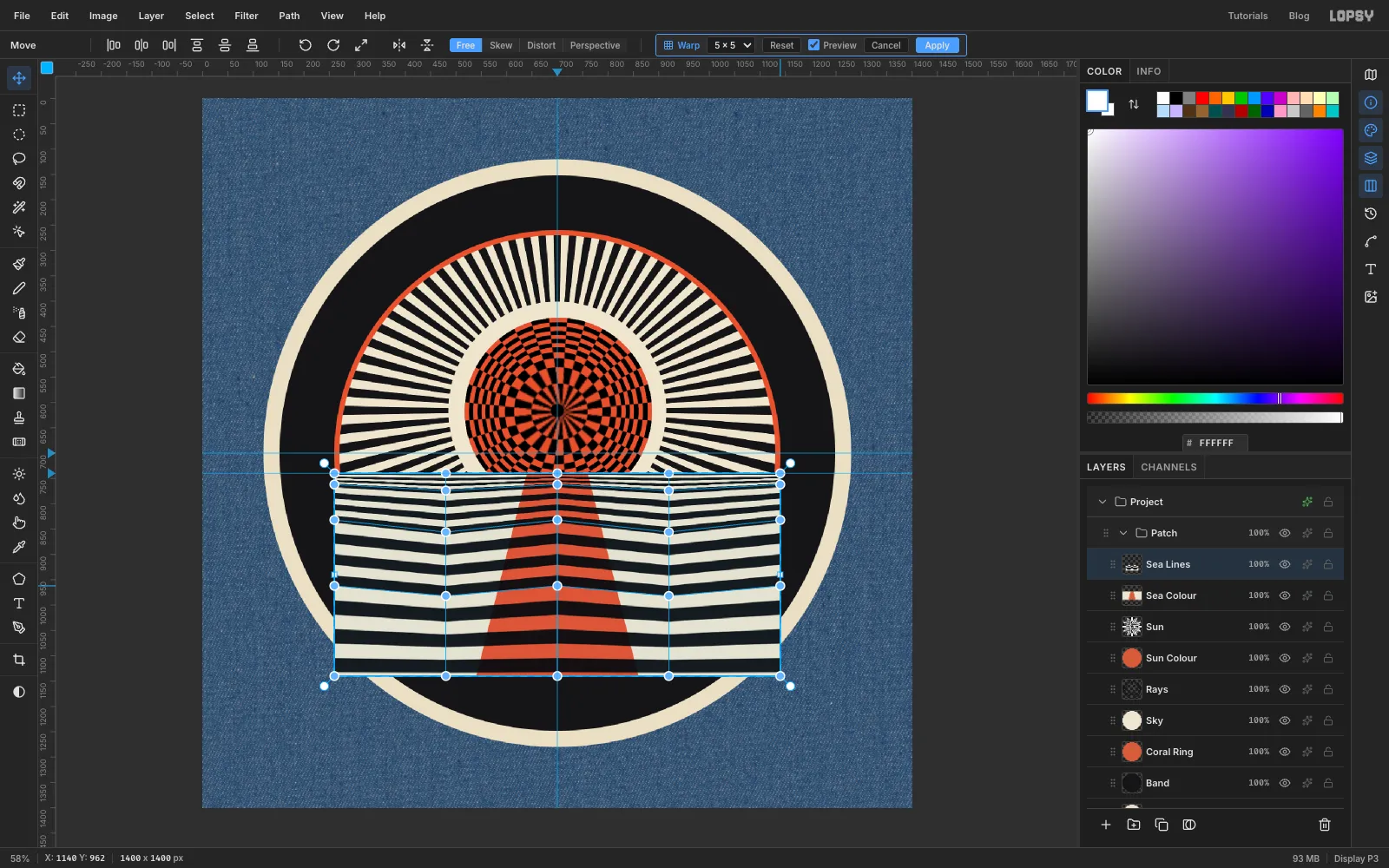Hide the Coral Ring layer
This screenshot has width=1389, height=868.
[1285, 752]
